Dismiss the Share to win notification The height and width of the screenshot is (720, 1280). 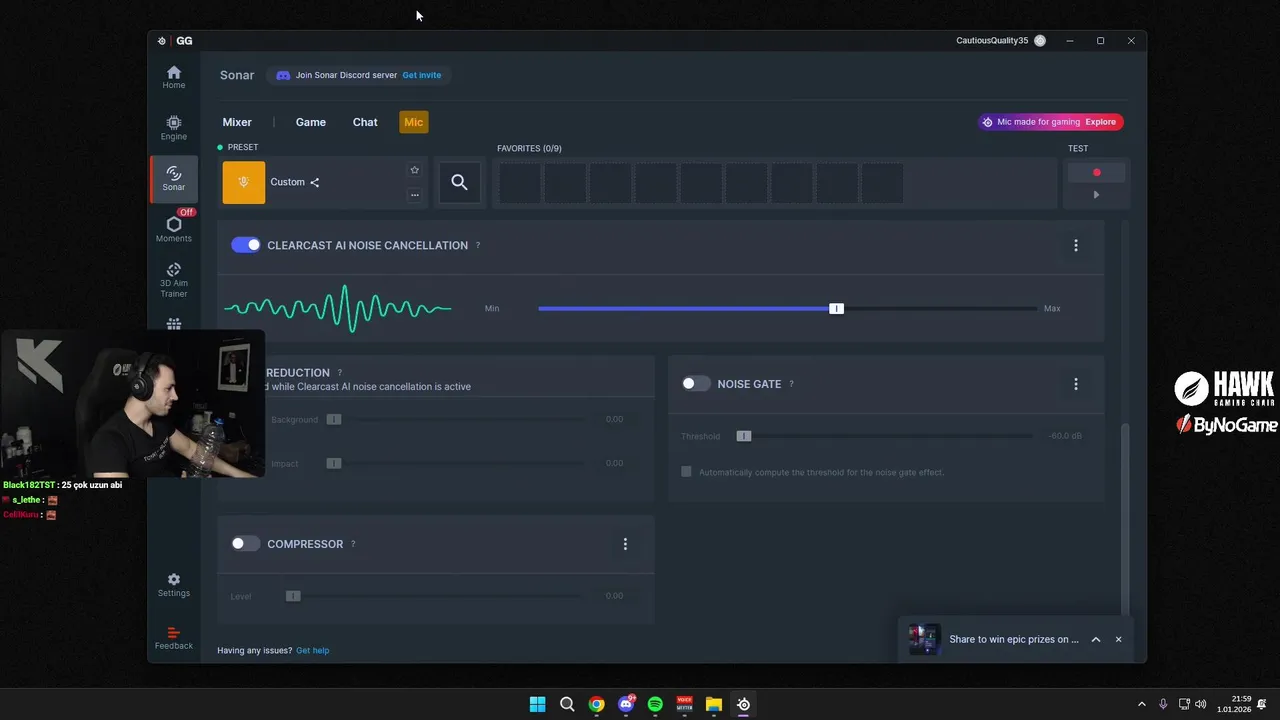pyautogui.click(x=1118, y=639)
